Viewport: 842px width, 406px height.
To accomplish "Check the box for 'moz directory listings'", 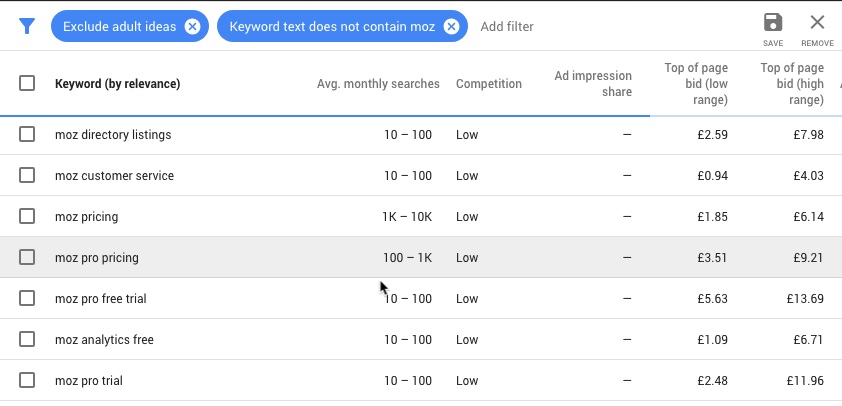I will (x=27, y=134).
